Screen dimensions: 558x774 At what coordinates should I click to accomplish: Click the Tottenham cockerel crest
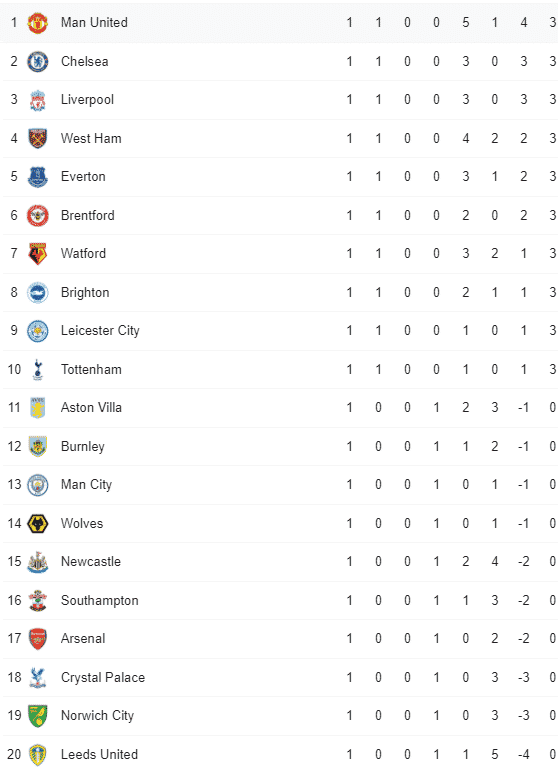pos(38,370)
